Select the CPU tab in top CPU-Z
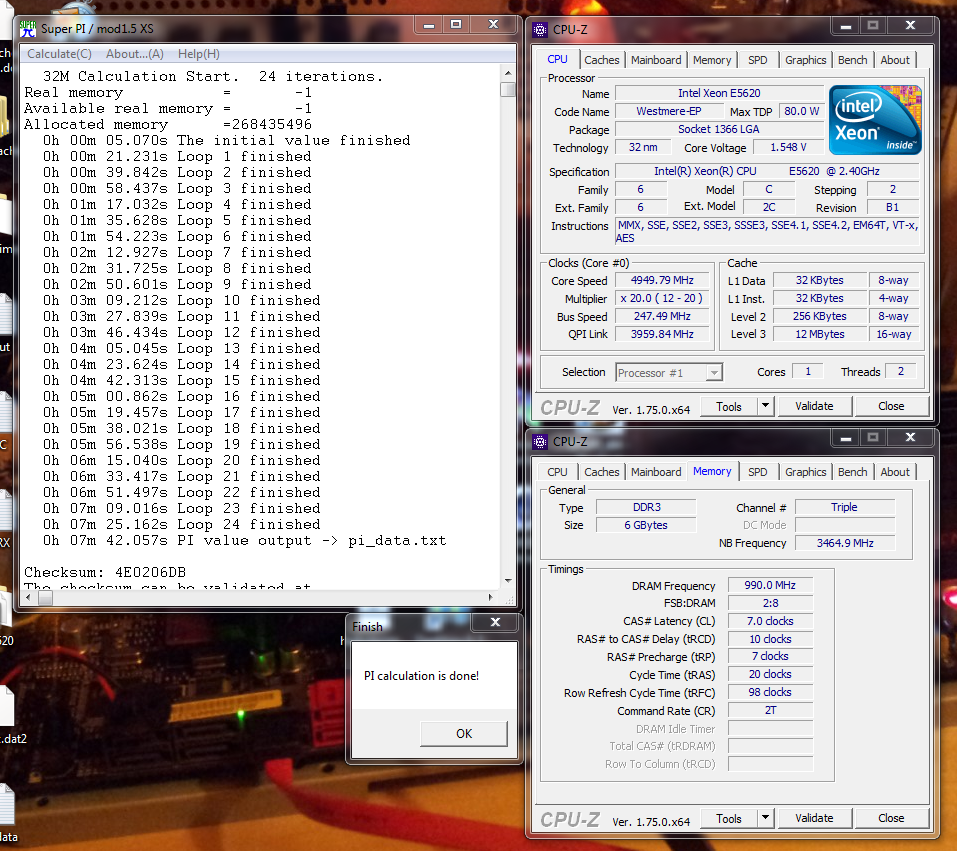Screen dimensions: 957x851 [557, 59]
